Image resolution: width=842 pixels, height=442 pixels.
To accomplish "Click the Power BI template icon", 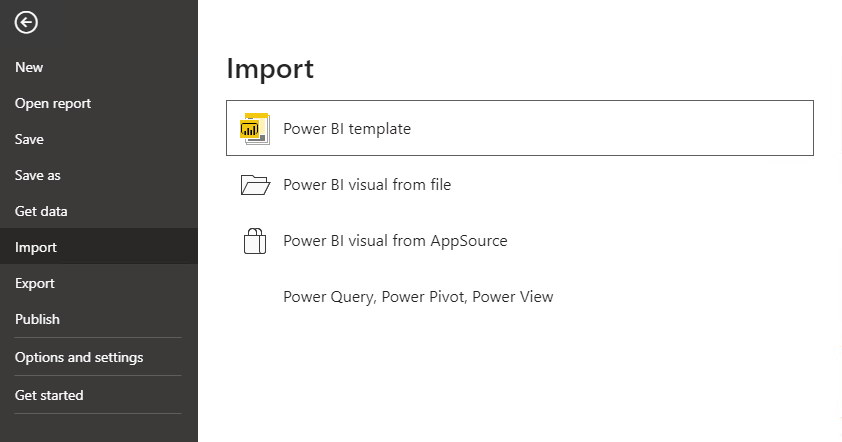I will 255,129.
